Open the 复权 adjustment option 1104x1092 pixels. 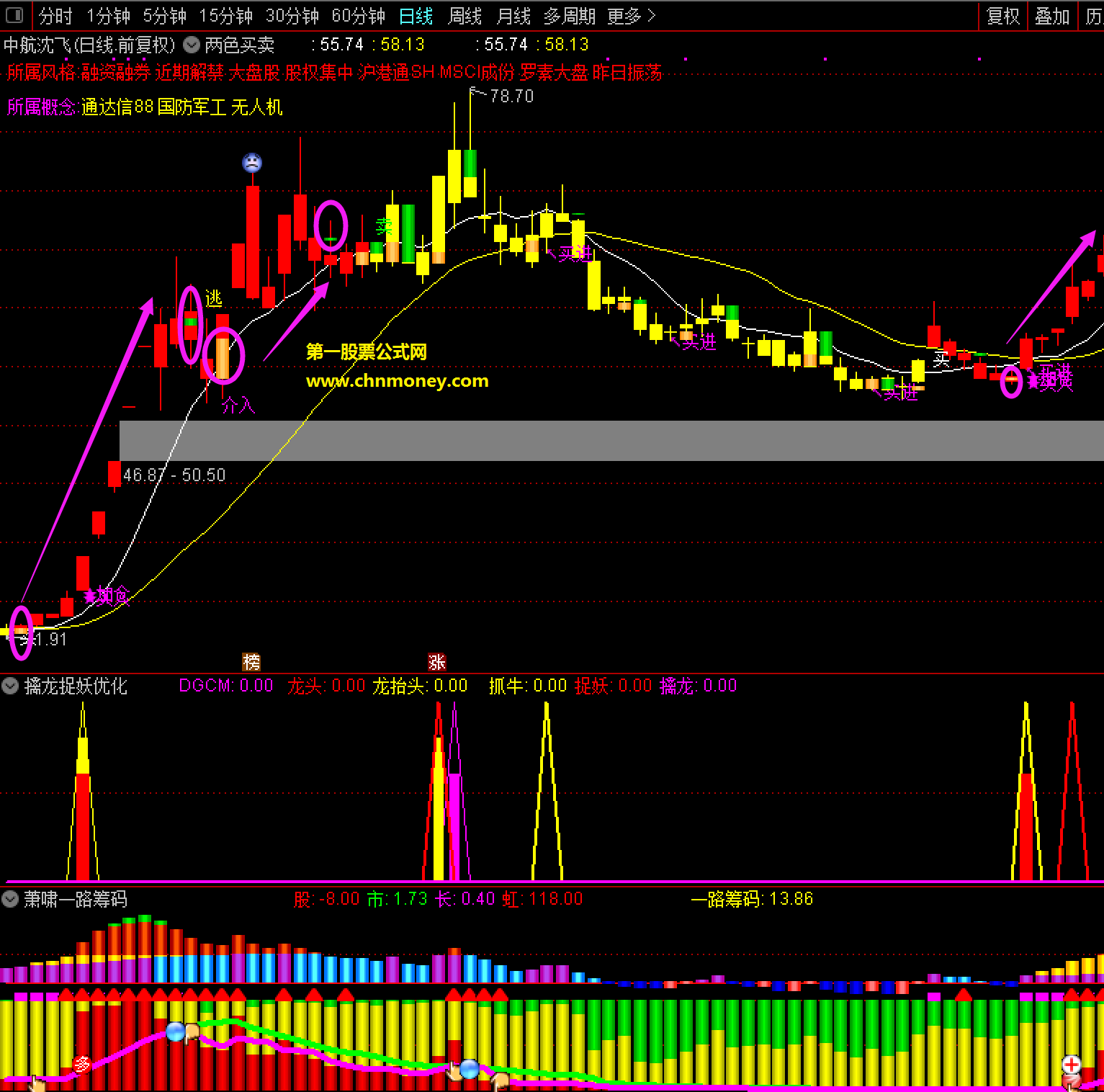(1003, 16)
